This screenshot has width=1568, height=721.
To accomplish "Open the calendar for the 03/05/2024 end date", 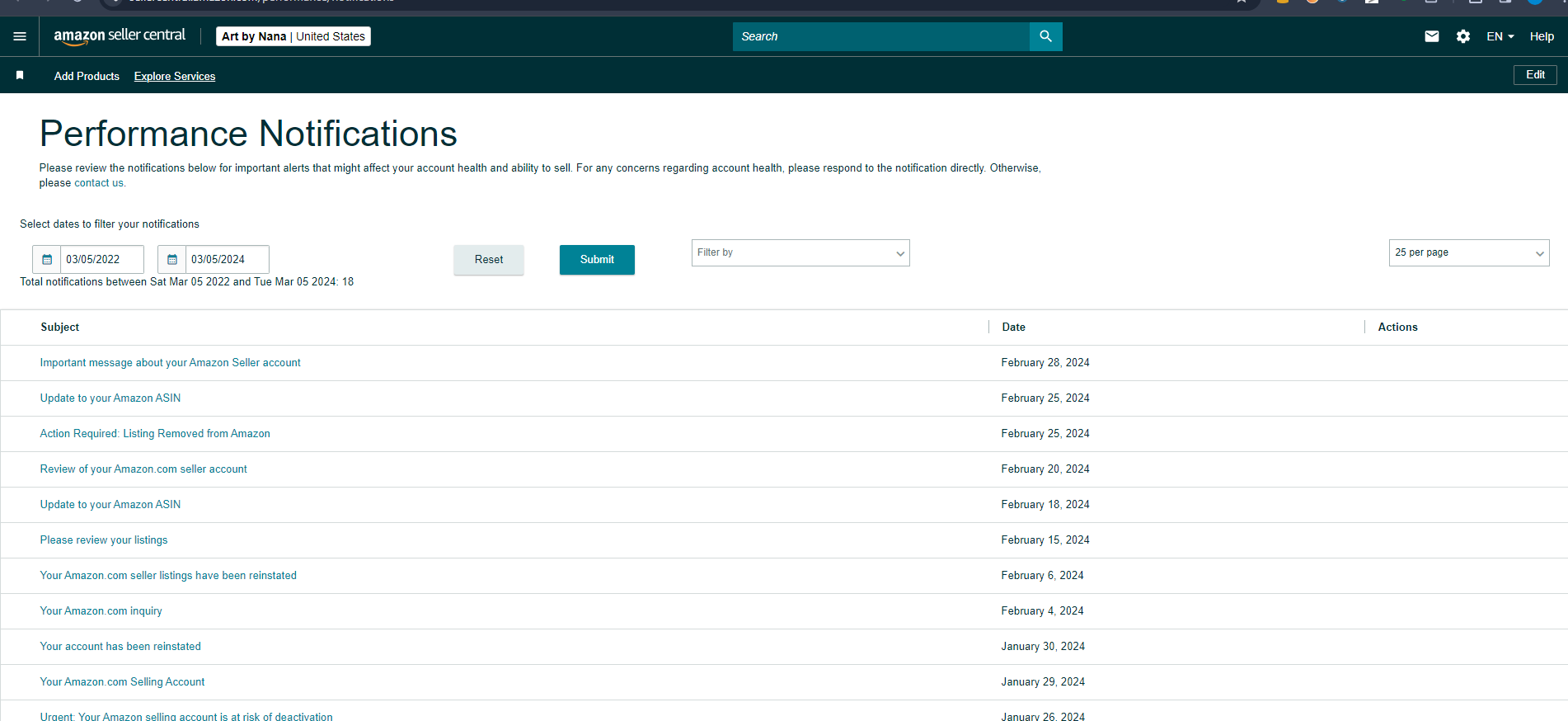I will pyautogui.click(x=172, y=259).
